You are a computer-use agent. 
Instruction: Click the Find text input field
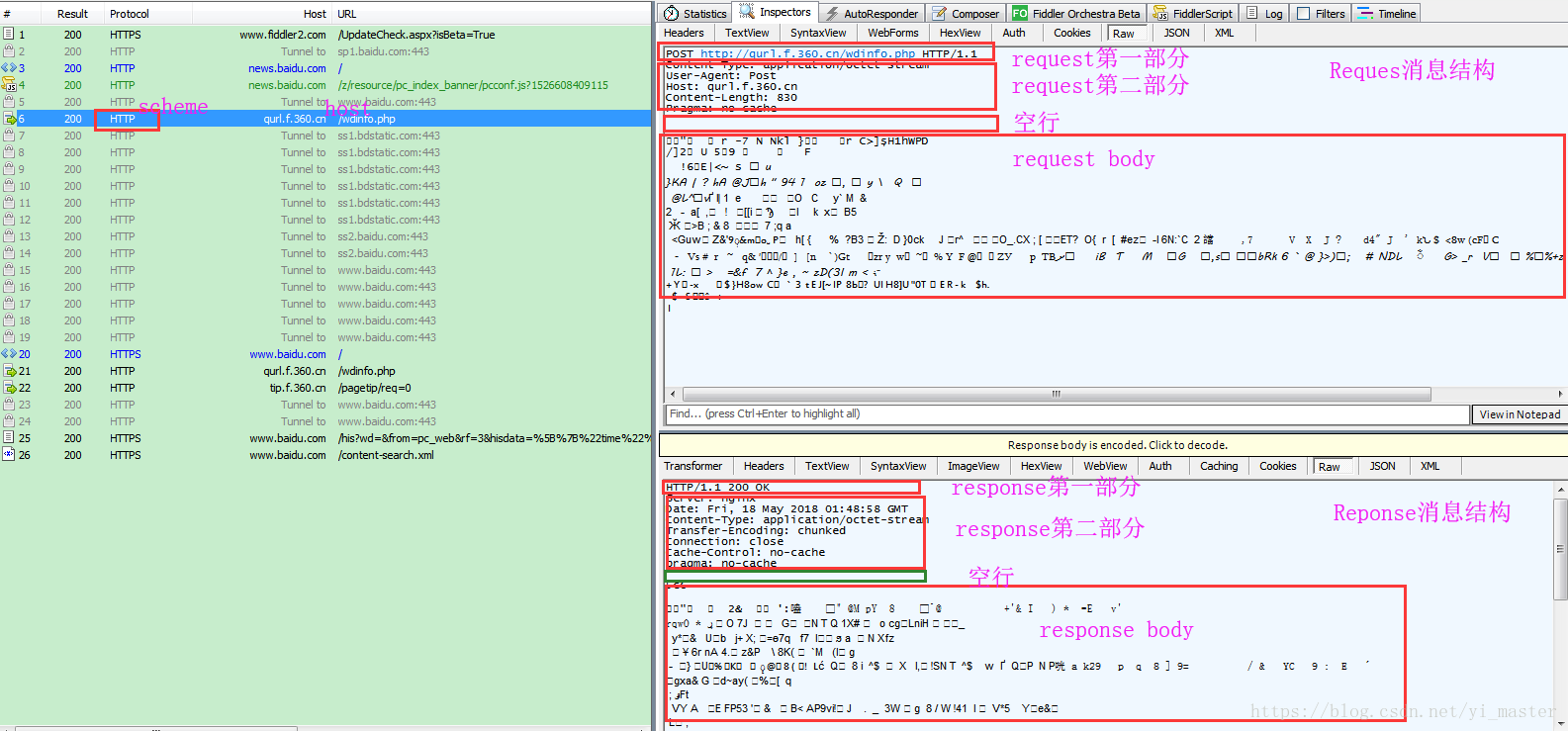tap(1066, 413)
